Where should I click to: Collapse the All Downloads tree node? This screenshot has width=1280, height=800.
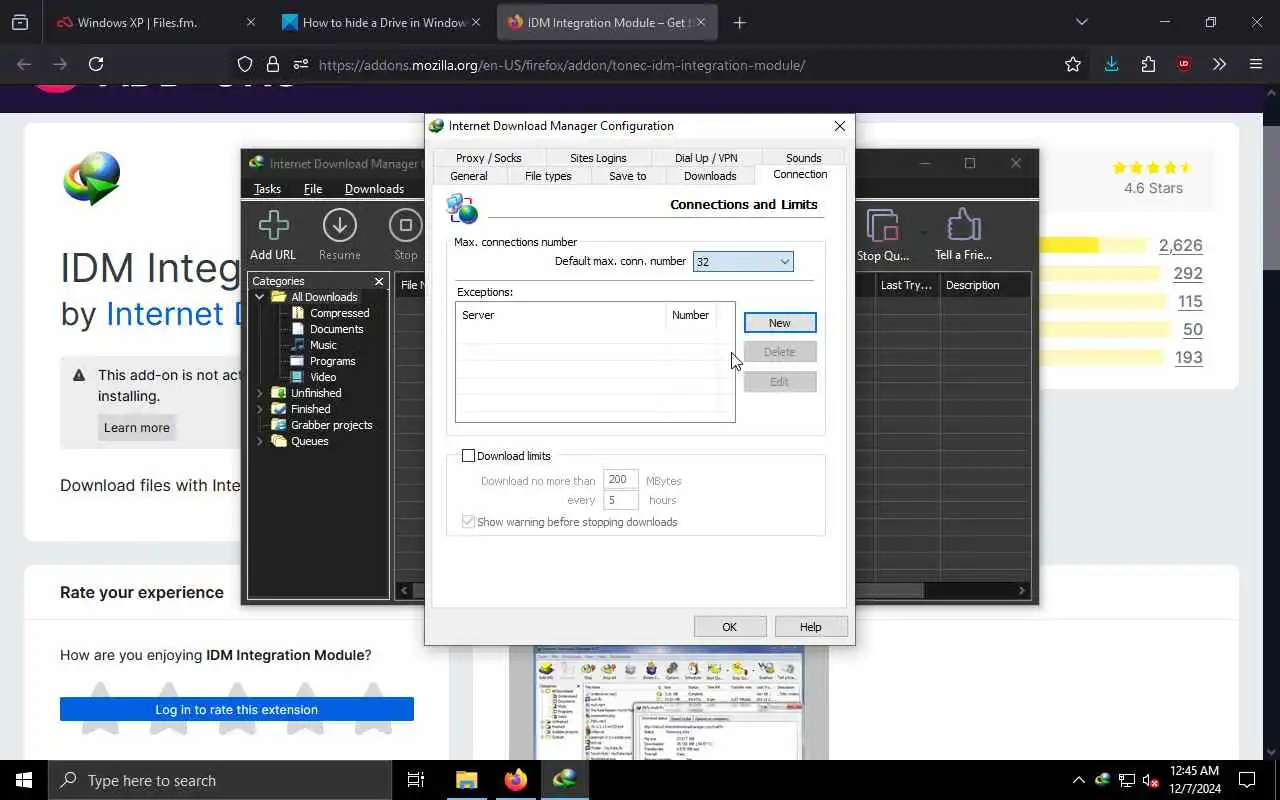[x=260, y=297]
